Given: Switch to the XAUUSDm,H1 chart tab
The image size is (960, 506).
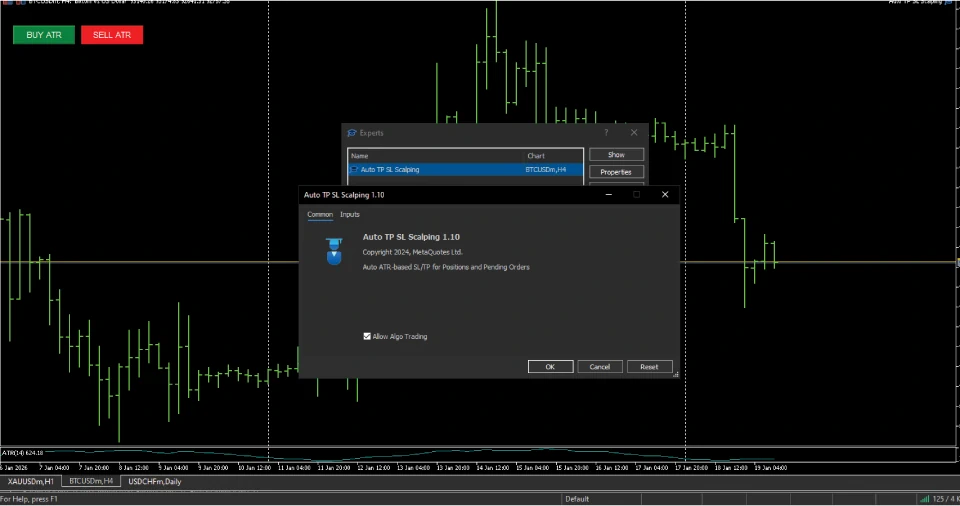Looking at the screenshot, I should [x=31, y=482].
